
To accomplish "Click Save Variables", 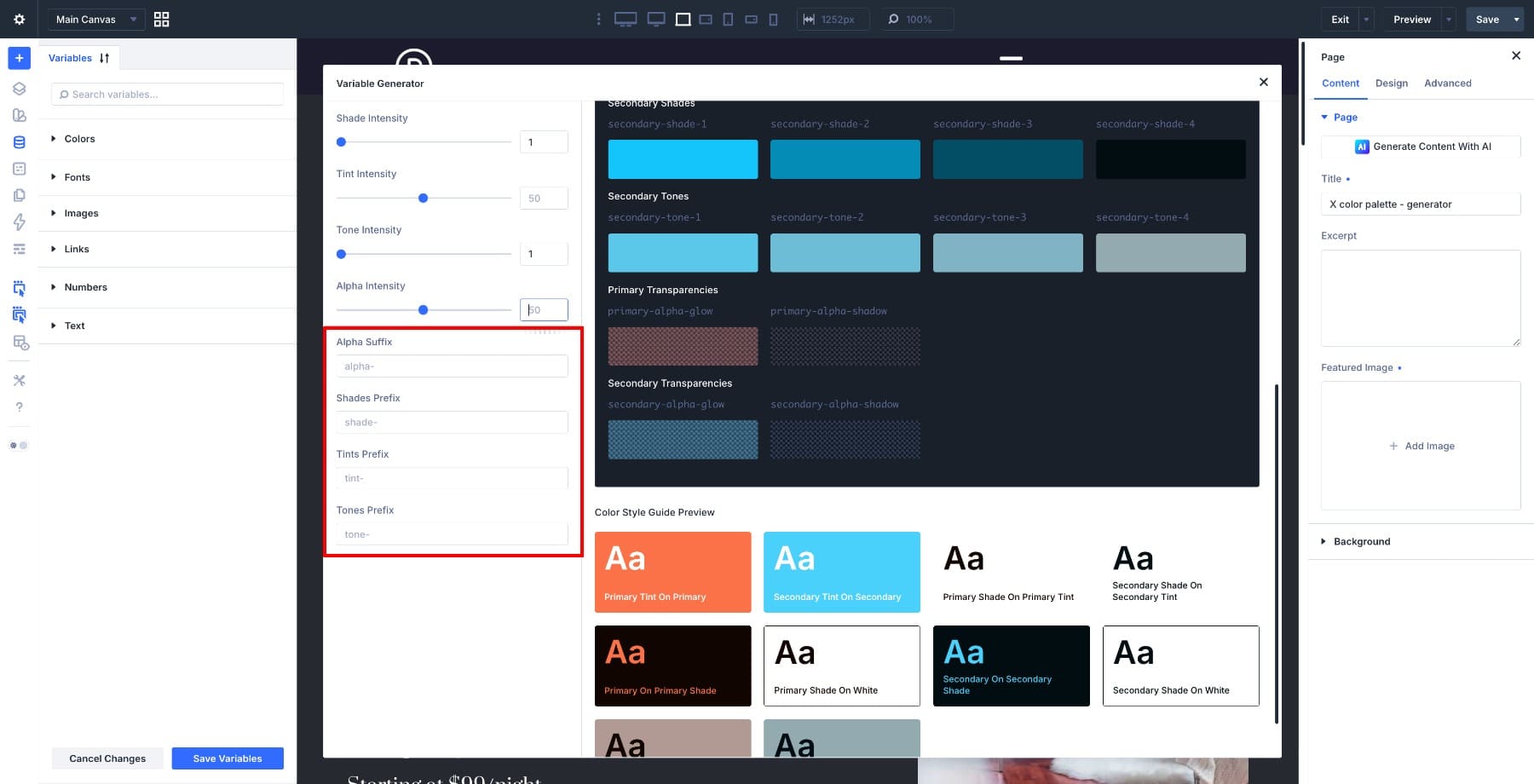I will coord(228,758).
